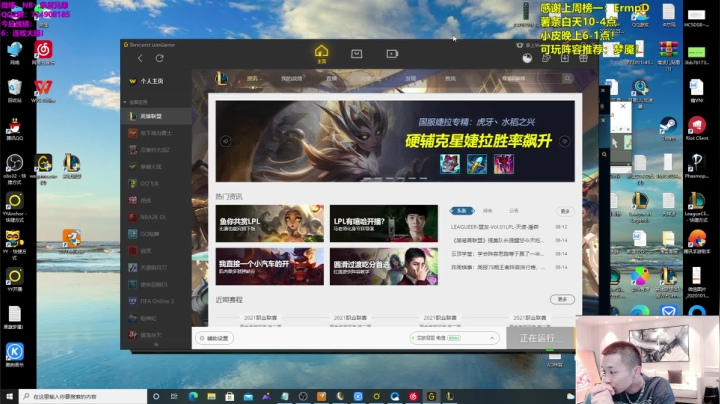Open the 鱼你共赏LPL news card

[270, 224]
